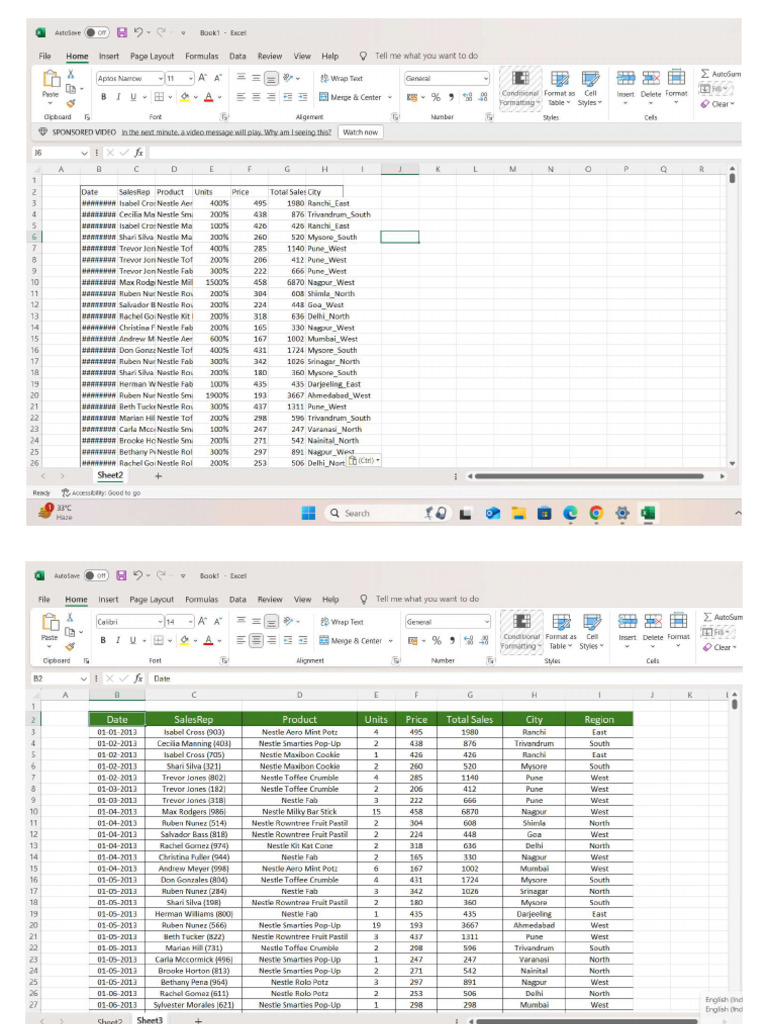This screenshot has width=768, height=1024.
Task: Click the Windows Start button in the taskbar
Action: (x=309, y=514)
